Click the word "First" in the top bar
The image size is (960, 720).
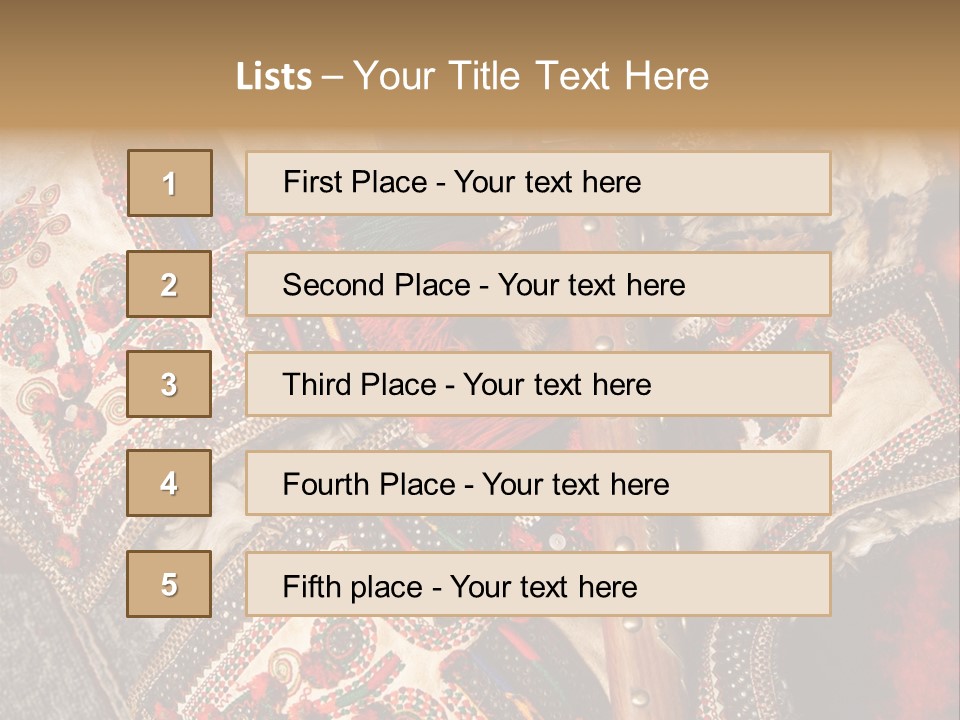coord(311,182)
